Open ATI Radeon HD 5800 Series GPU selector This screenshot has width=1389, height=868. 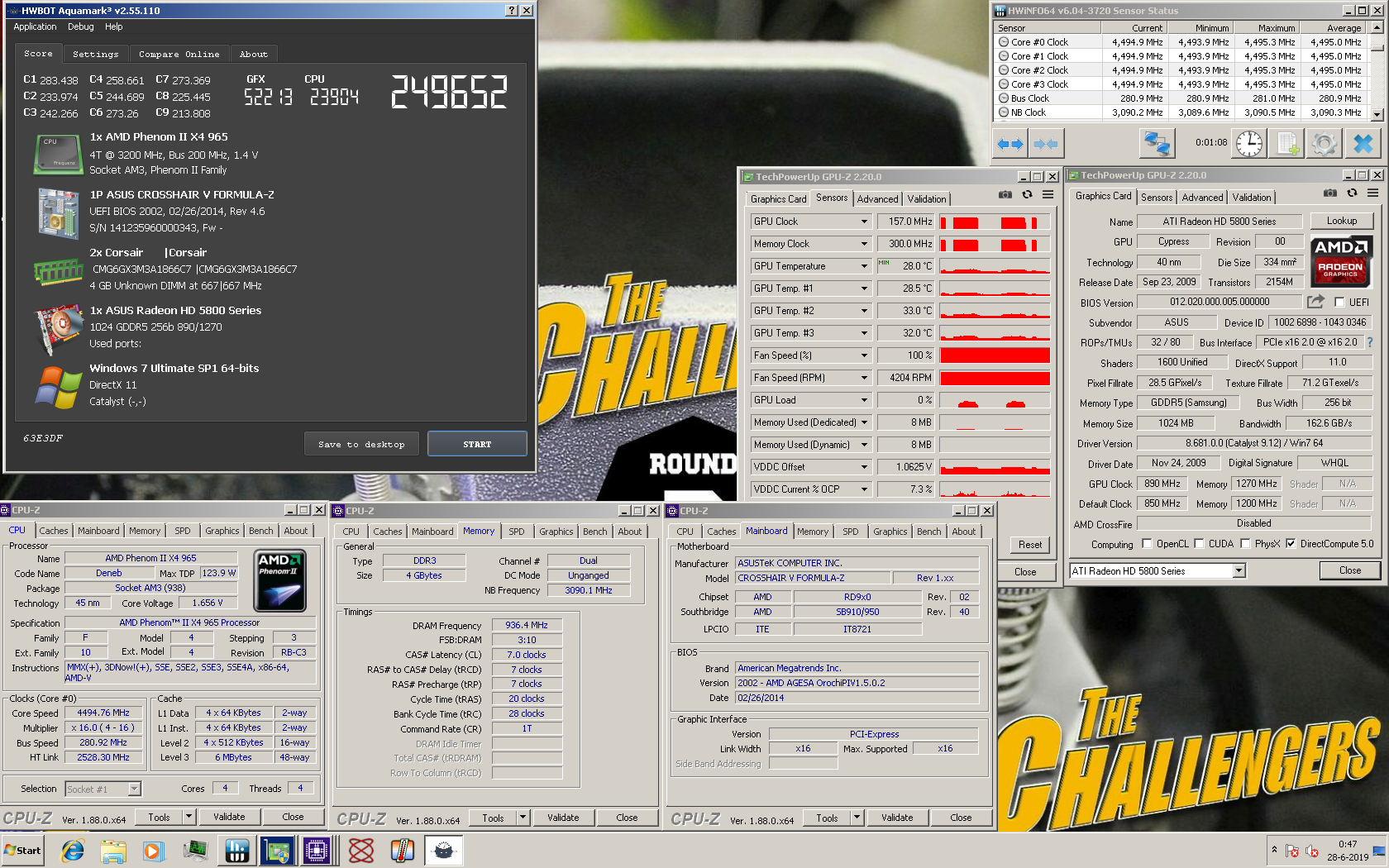click(x=1157, y=571)
